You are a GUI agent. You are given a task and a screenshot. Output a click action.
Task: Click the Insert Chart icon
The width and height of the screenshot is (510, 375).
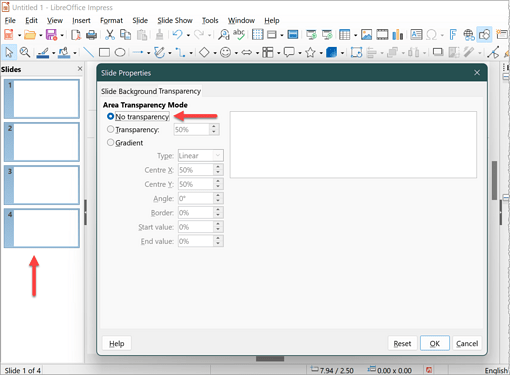coord(398,35)
